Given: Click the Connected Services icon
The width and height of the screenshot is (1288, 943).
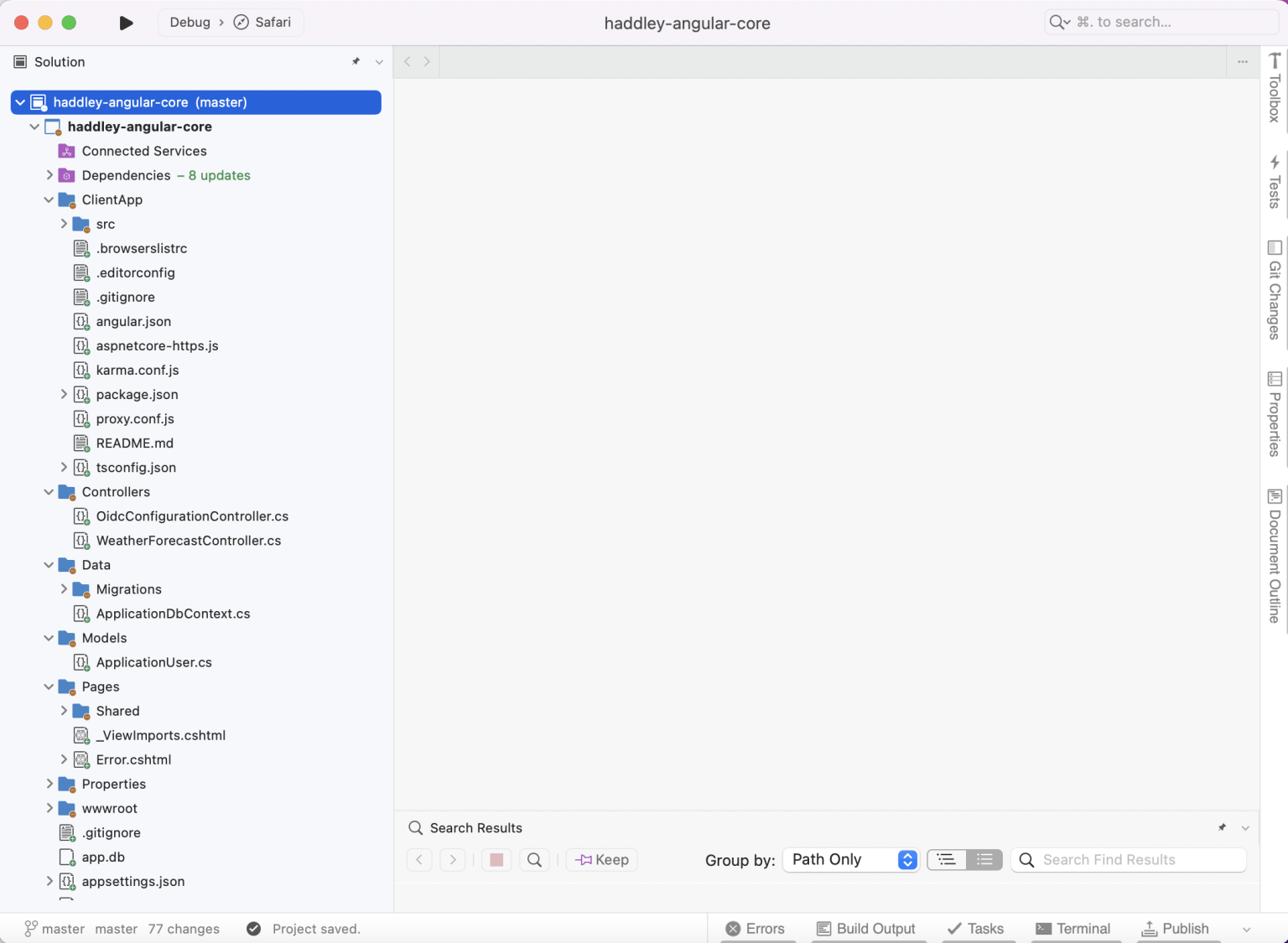Looking at the screenshot, I should (66, 151).
